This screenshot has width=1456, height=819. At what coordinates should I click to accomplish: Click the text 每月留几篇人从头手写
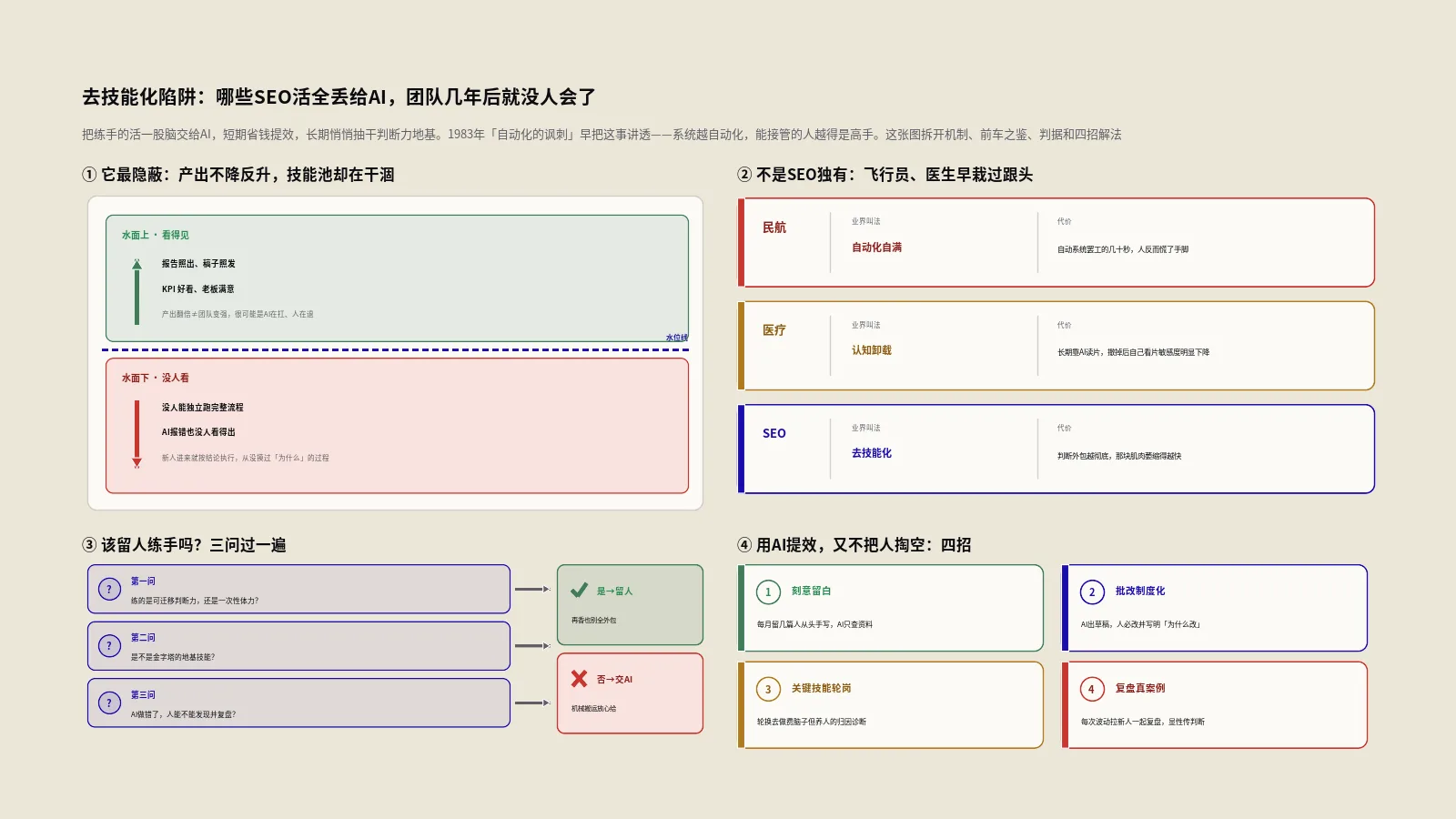click(x=814, y=624)
